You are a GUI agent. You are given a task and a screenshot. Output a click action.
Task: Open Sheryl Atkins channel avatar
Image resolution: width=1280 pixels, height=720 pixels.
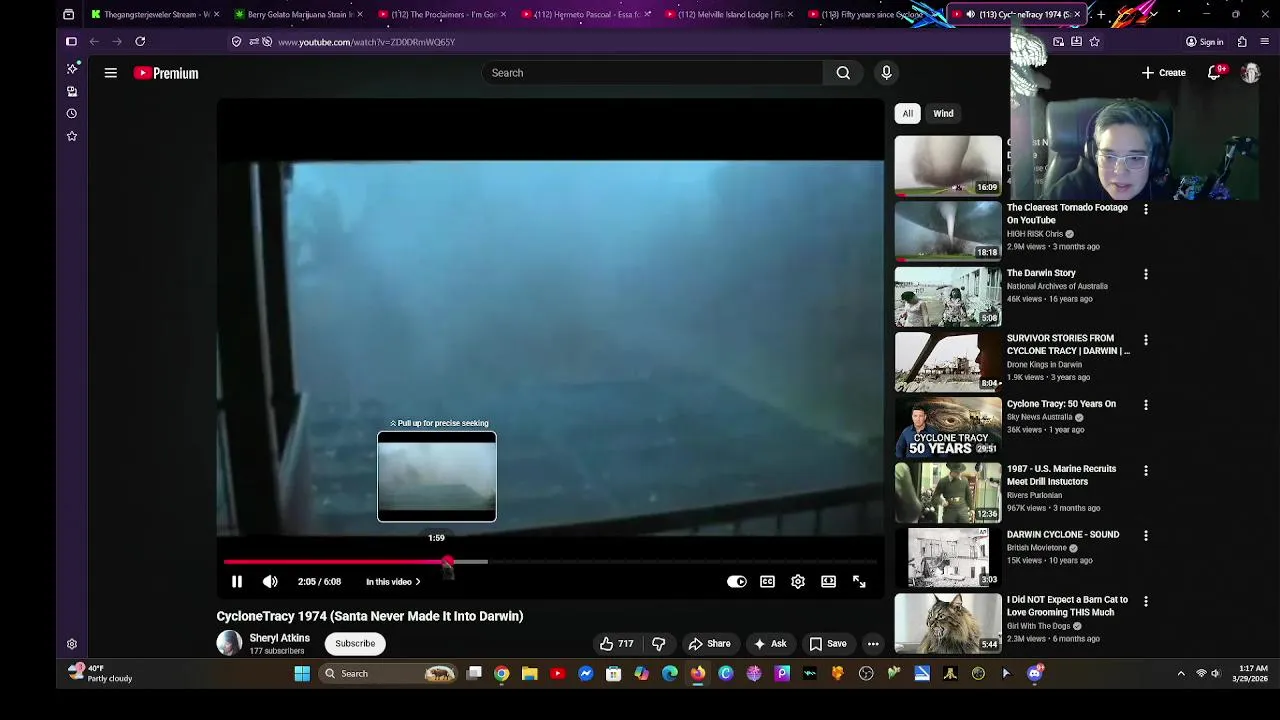229,643
